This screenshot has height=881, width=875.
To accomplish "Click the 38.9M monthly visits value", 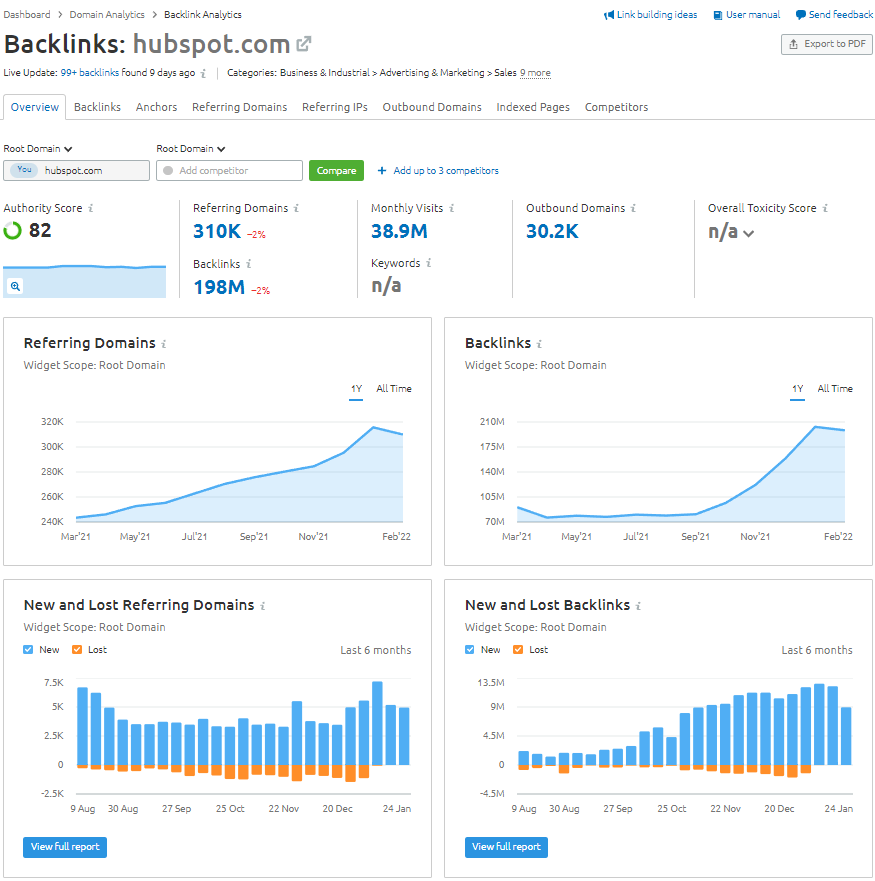I will tap(399, 231).
